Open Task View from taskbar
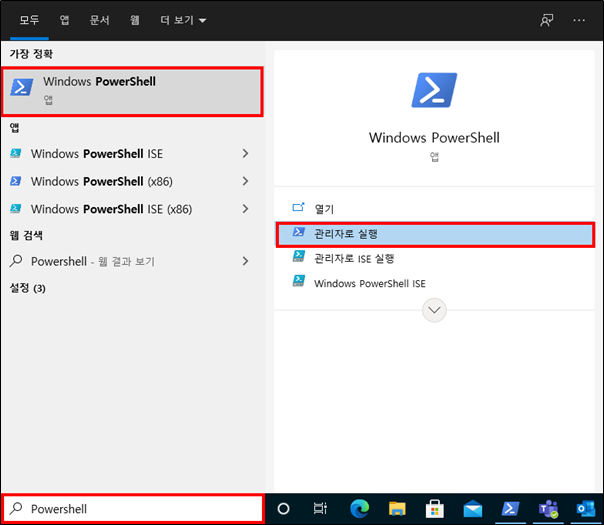The width and height of the screenshot is (604, 525). tap(320, 509)
